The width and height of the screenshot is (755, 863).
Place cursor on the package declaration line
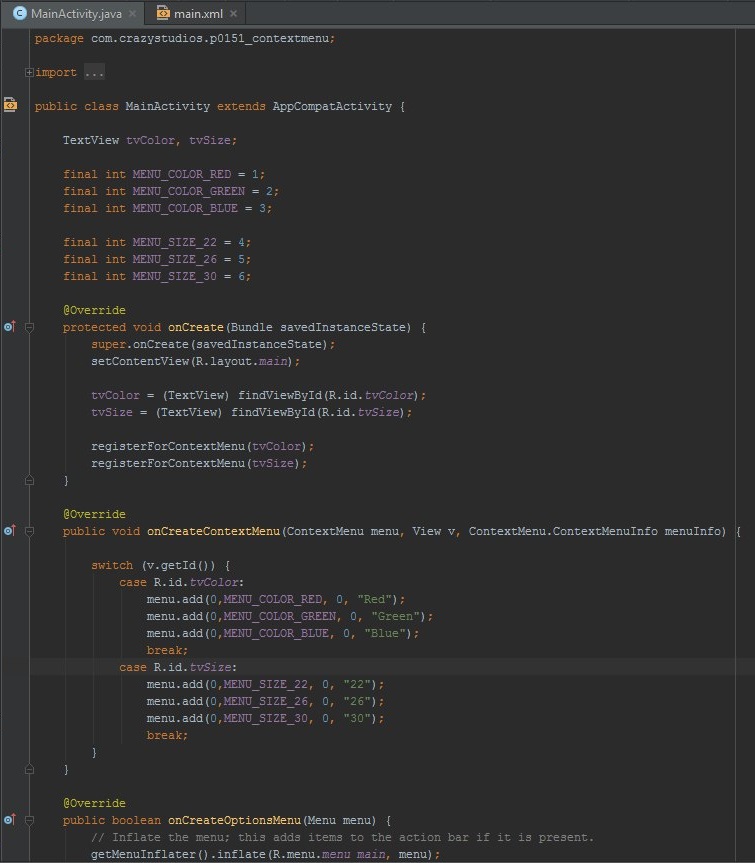(x=184, y=39)
